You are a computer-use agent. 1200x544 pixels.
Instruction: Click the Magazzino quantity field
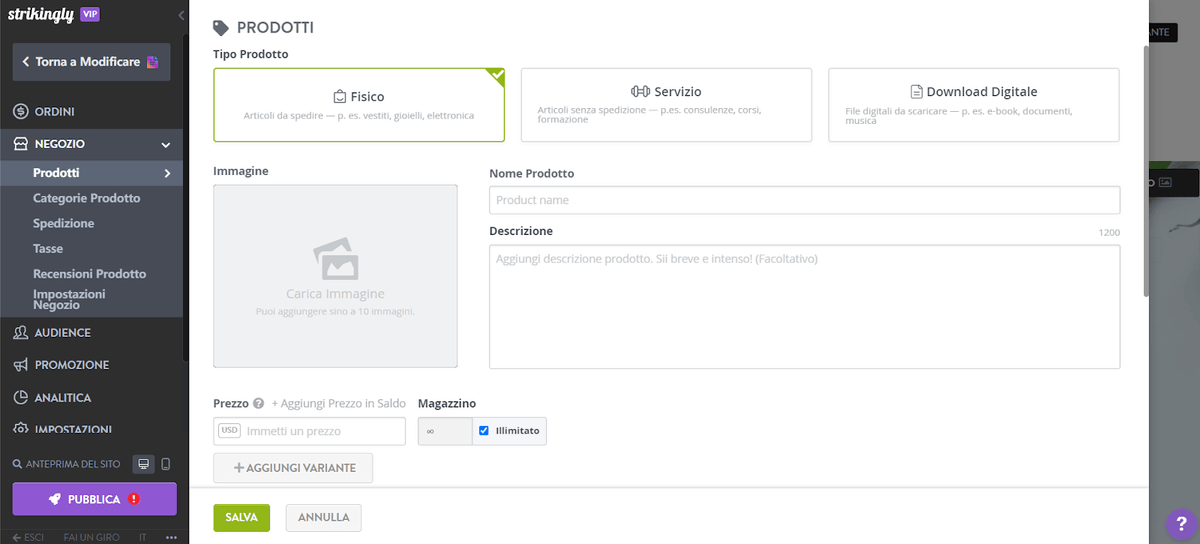pos(445,431)
